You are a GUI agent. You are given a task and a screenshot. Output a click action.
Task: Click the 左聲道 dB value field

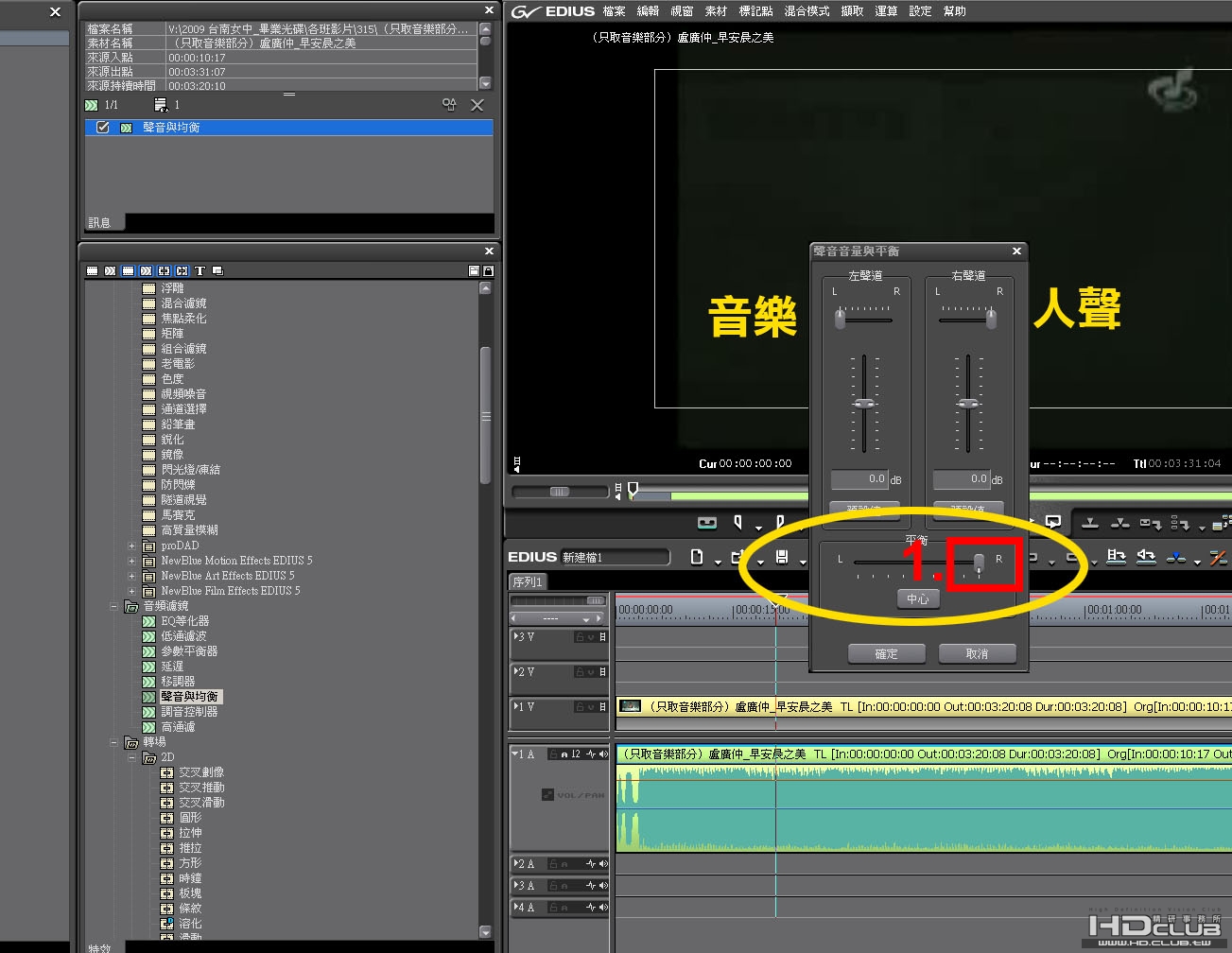coord(859,479)
